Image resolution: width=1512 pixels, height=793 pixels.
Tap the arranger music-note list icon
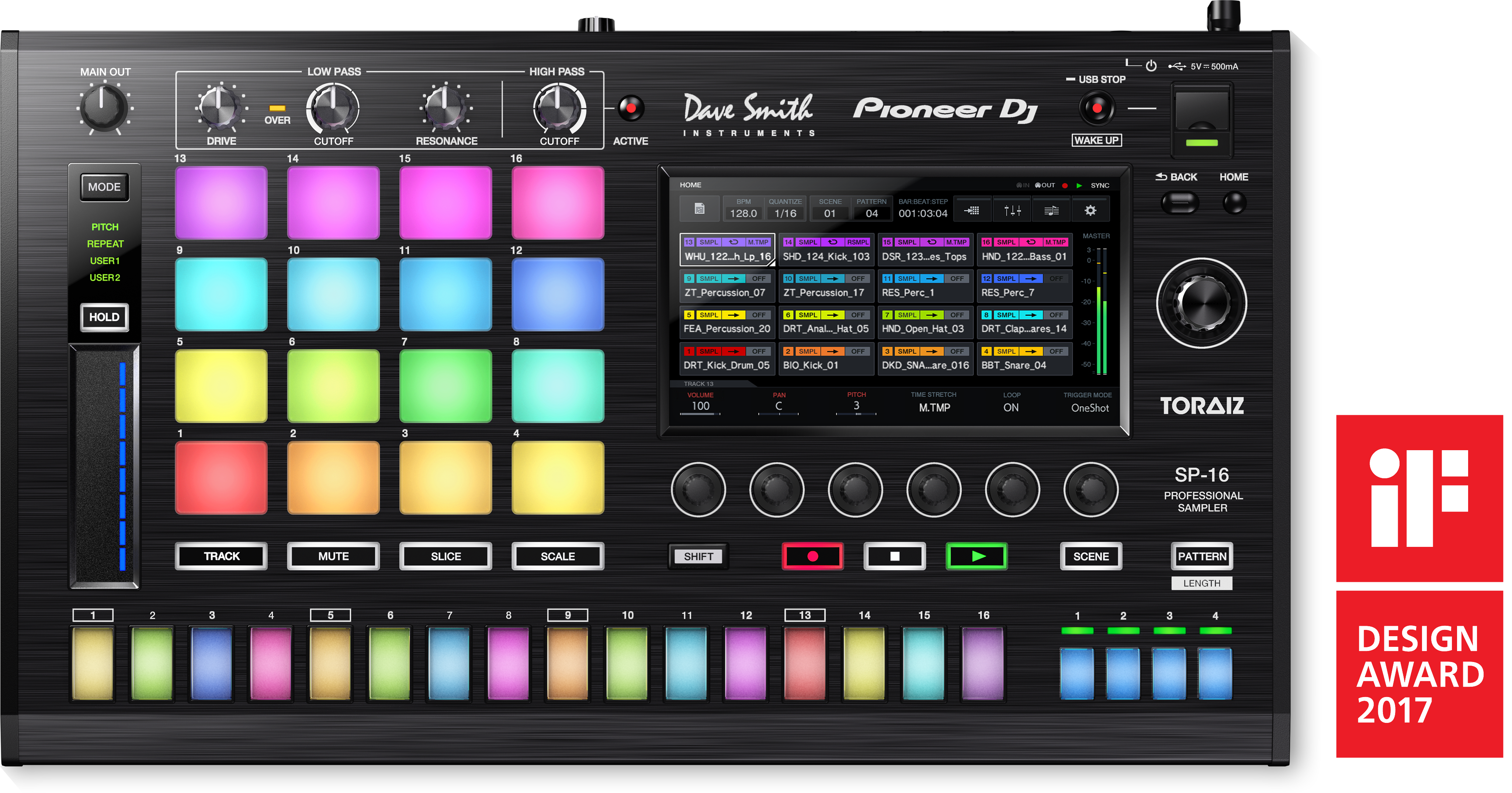pos(1051,210)
